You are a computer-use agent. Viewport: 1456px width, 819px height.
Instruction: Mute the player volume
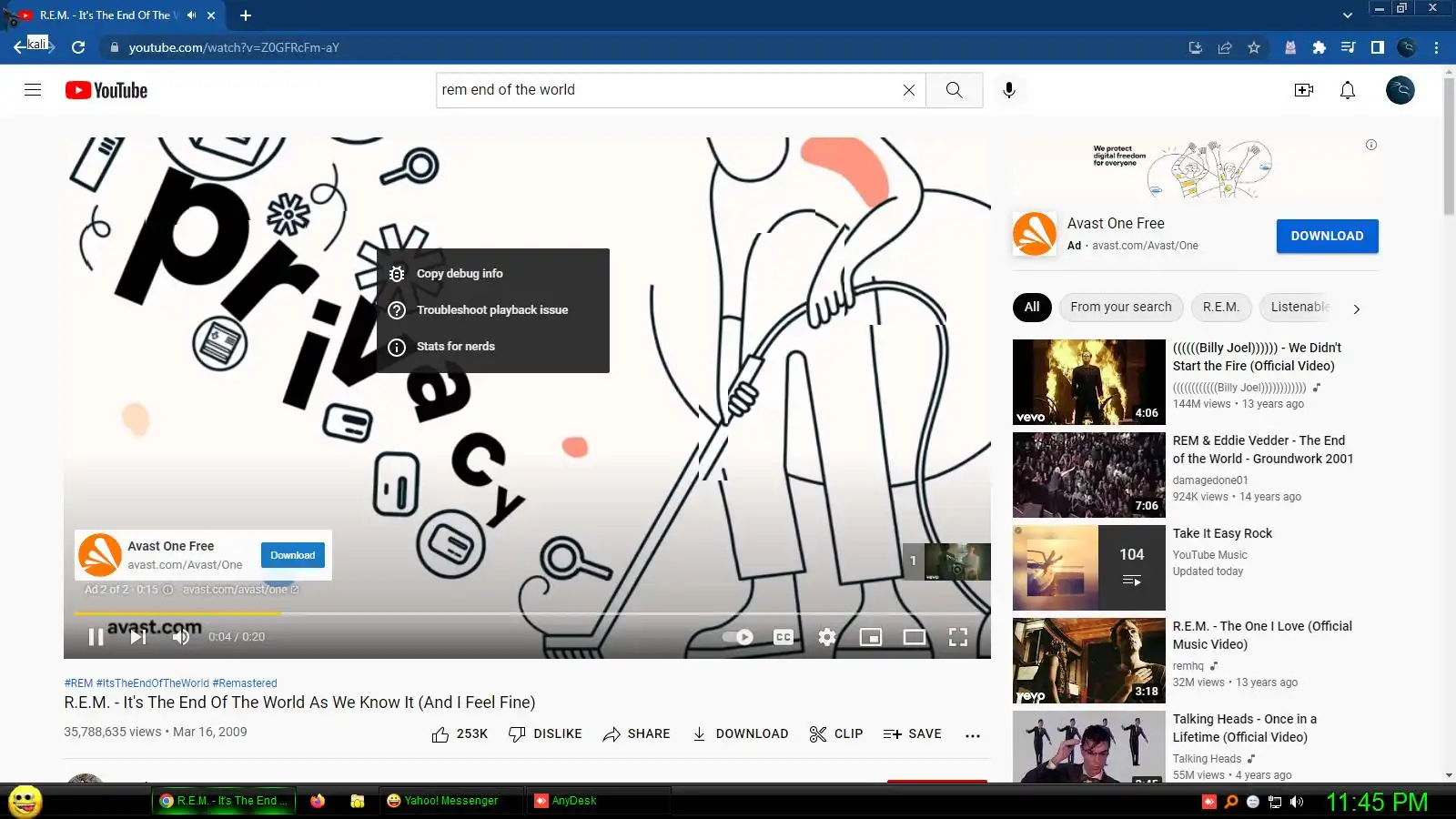click(x=181, y=637)
